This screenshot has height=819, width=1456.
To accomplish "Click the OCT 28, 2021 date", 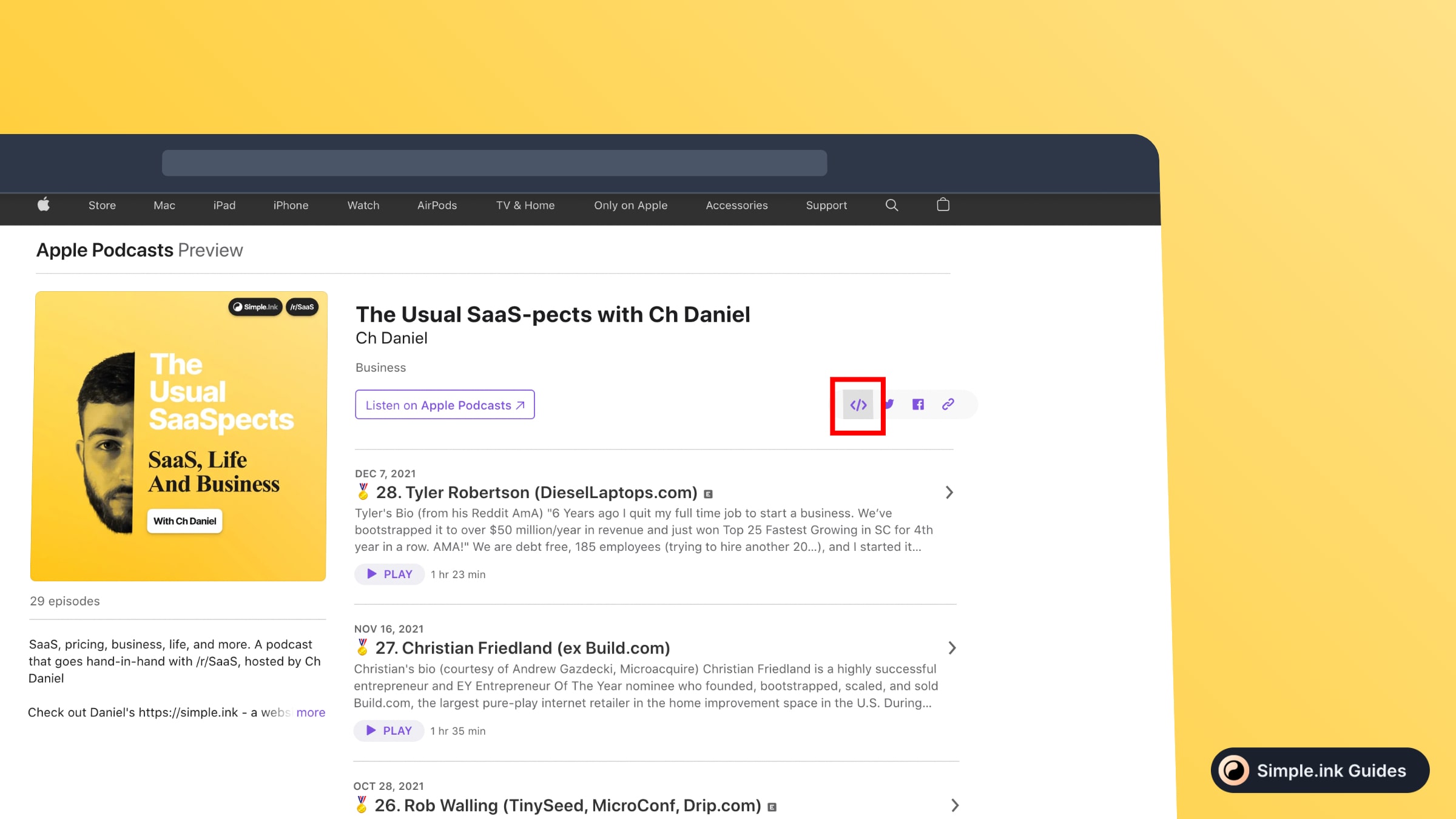I will (389, 786).
